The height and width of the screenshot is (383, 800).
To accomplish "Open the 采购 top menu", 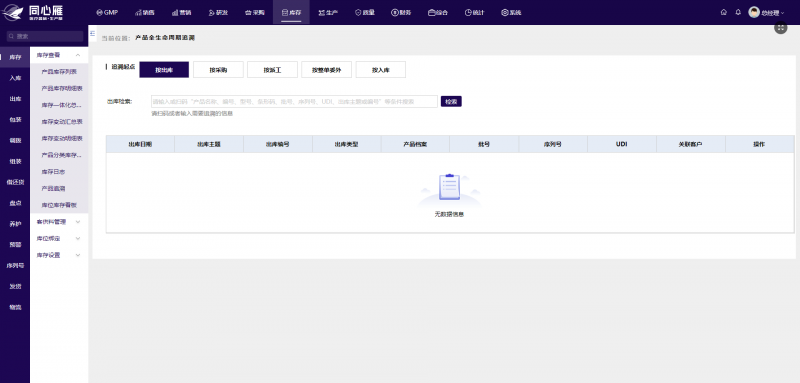I will tap(255, 12).
